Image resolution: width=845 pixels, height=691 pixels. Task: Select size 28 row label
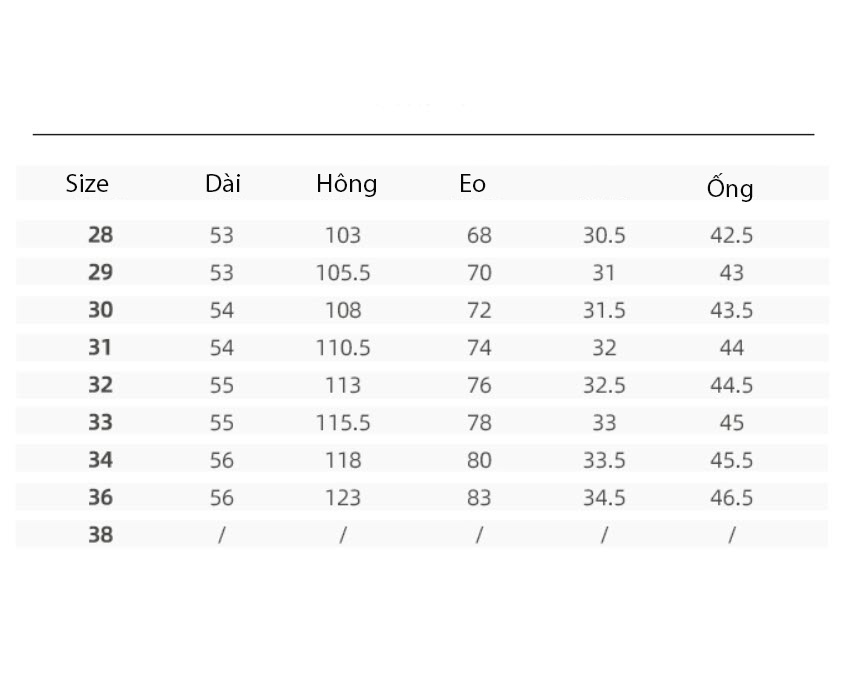pyautogui.click(x=101, y=235)
